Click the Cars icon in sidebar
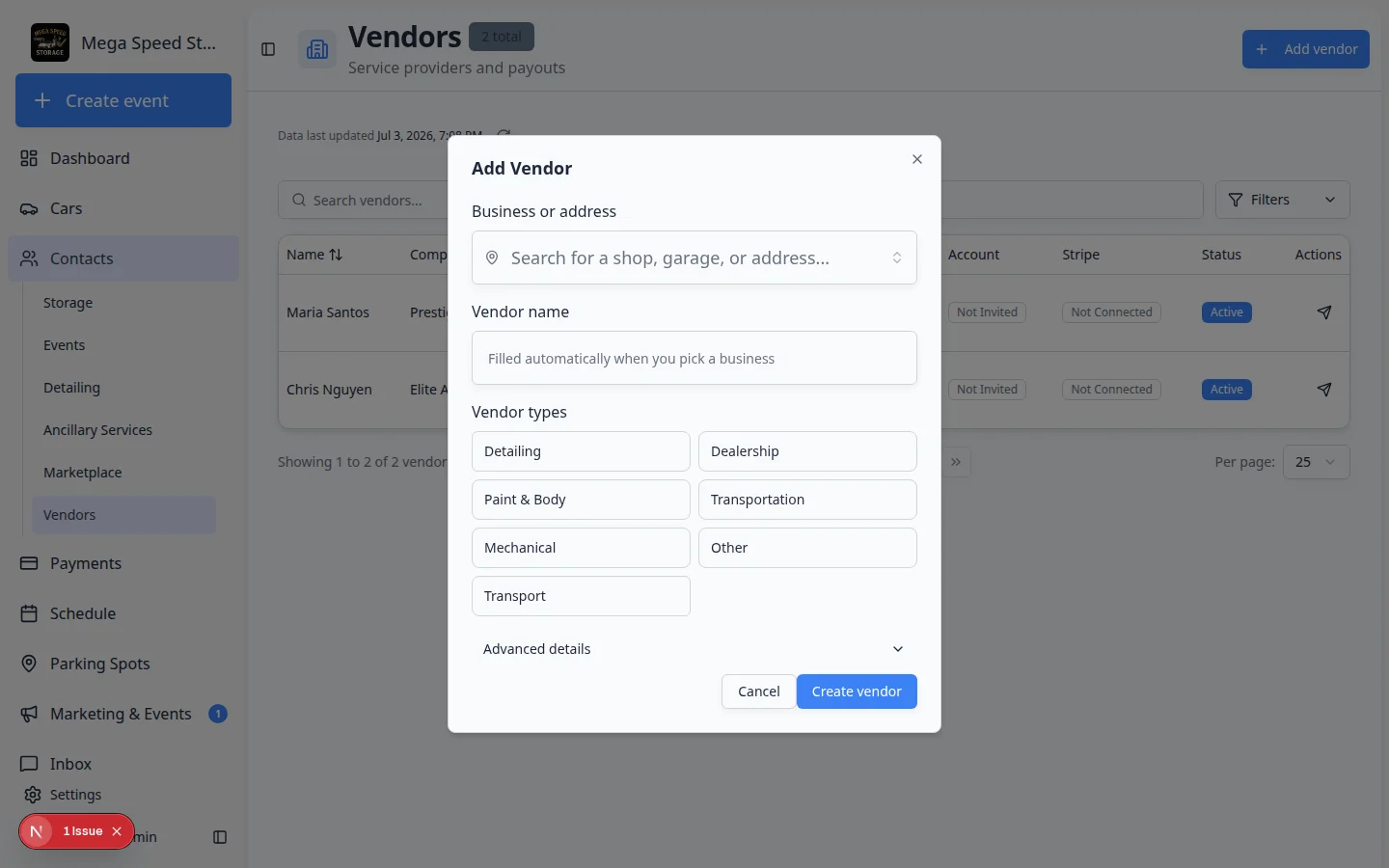This screenshot has height=868, width=1389. click(x=29, y=208)
